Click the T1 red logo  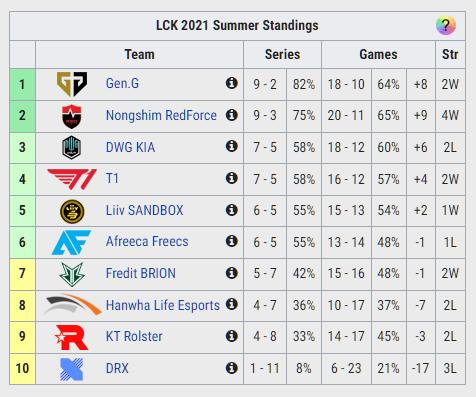[72, 179]
